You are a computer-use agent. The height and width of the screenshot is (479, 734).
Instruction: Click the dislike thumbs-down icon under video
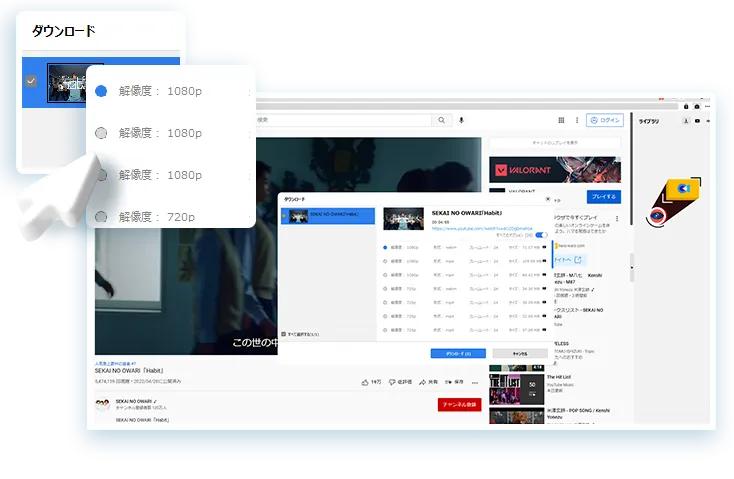[x=392, y=383]
